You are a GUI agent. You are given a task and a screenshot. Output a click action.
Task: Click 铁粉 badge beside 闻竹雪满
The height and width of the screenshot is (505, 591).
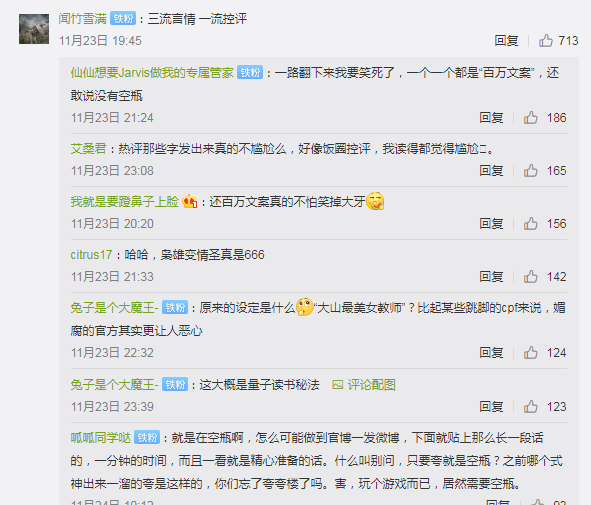point(123,18)
